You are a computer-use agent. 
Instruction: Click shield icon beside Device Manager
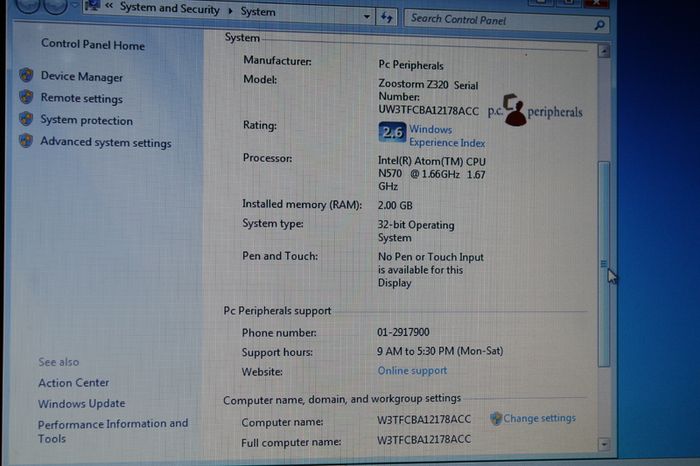tap(26, 75)
